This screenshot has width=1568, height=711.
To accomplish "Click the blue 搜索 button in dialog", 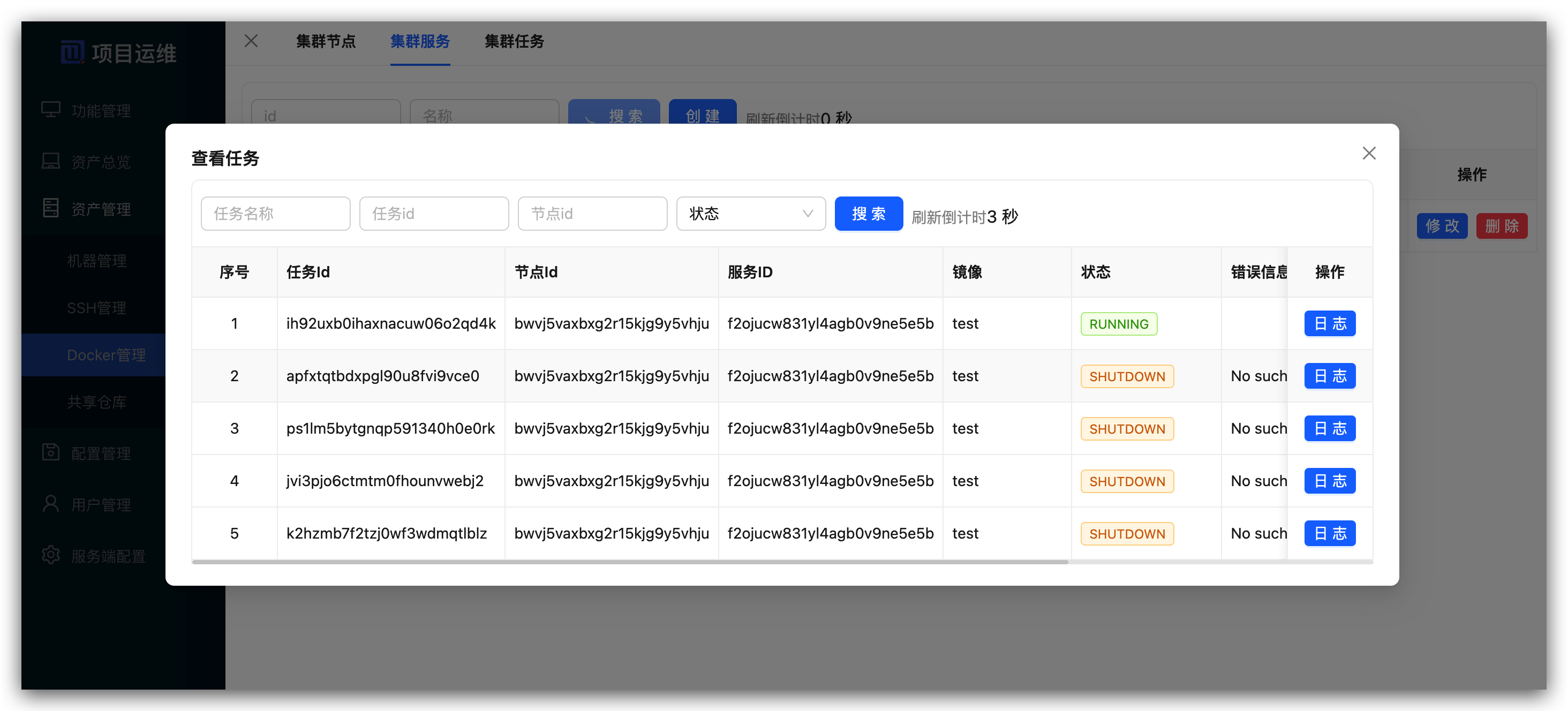I will tap(868, 214).
